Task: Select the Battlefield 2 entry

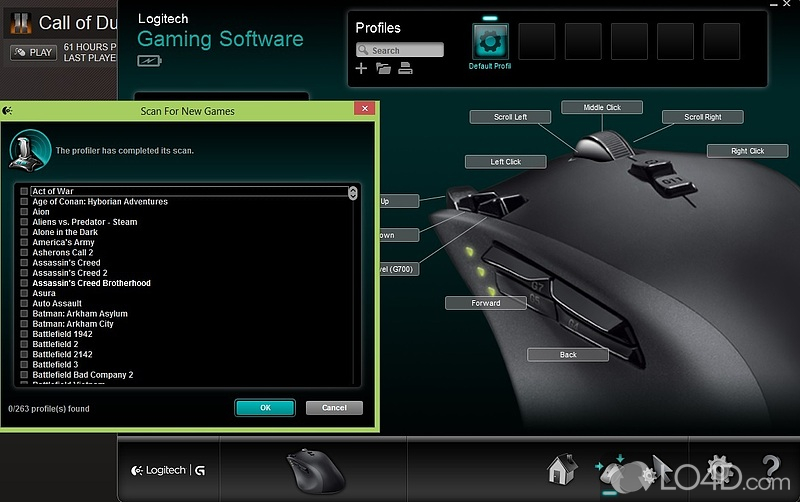Action: (x=55, y=344)
